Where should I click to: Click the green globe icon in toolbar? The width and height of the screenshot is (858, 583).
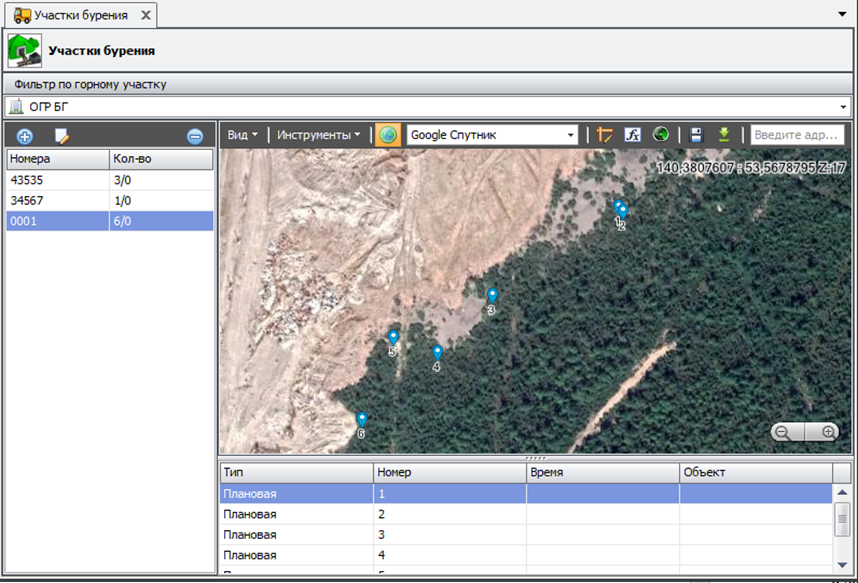coord(660,135)
